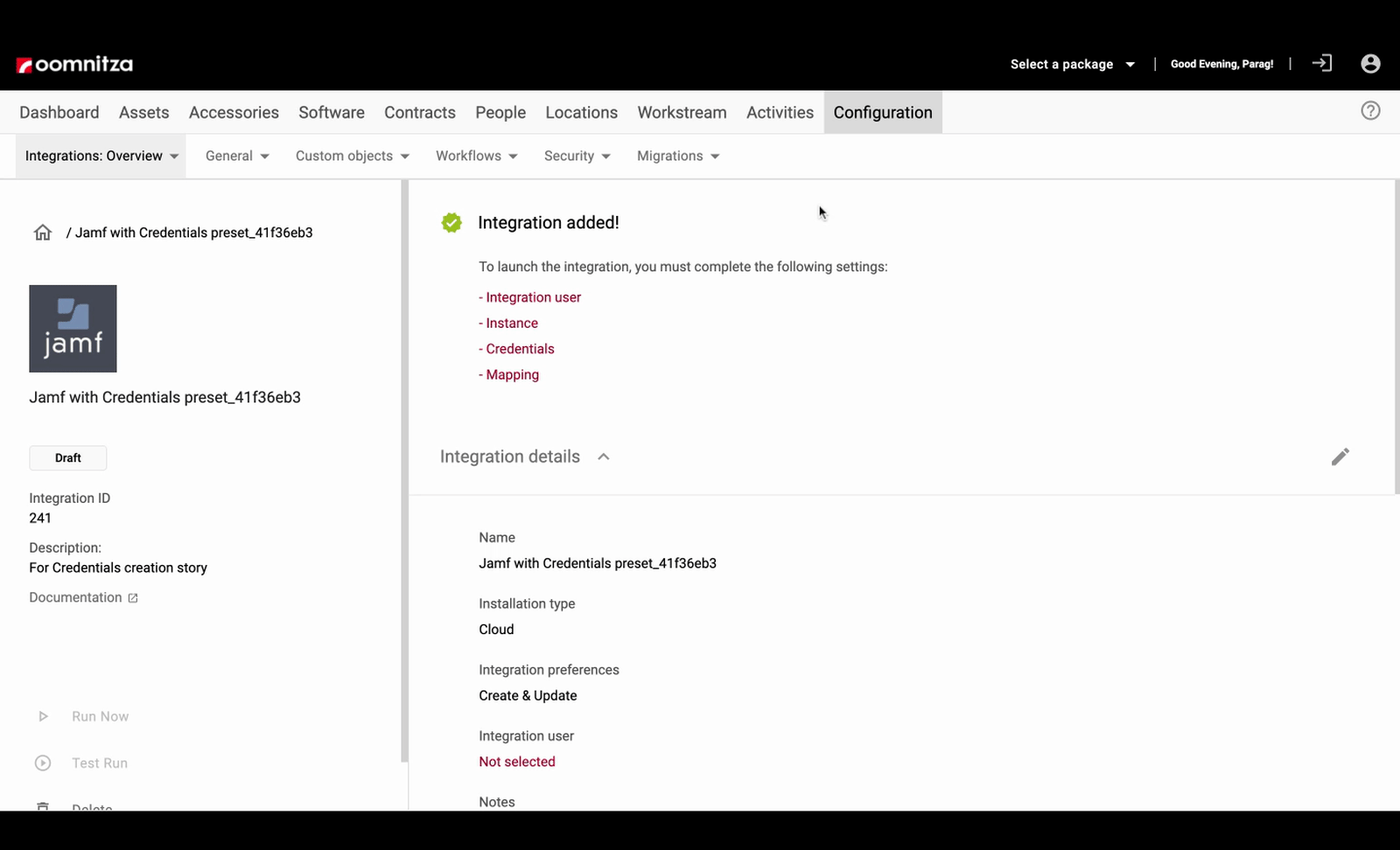Click the home breadcrumb icon

42,233
